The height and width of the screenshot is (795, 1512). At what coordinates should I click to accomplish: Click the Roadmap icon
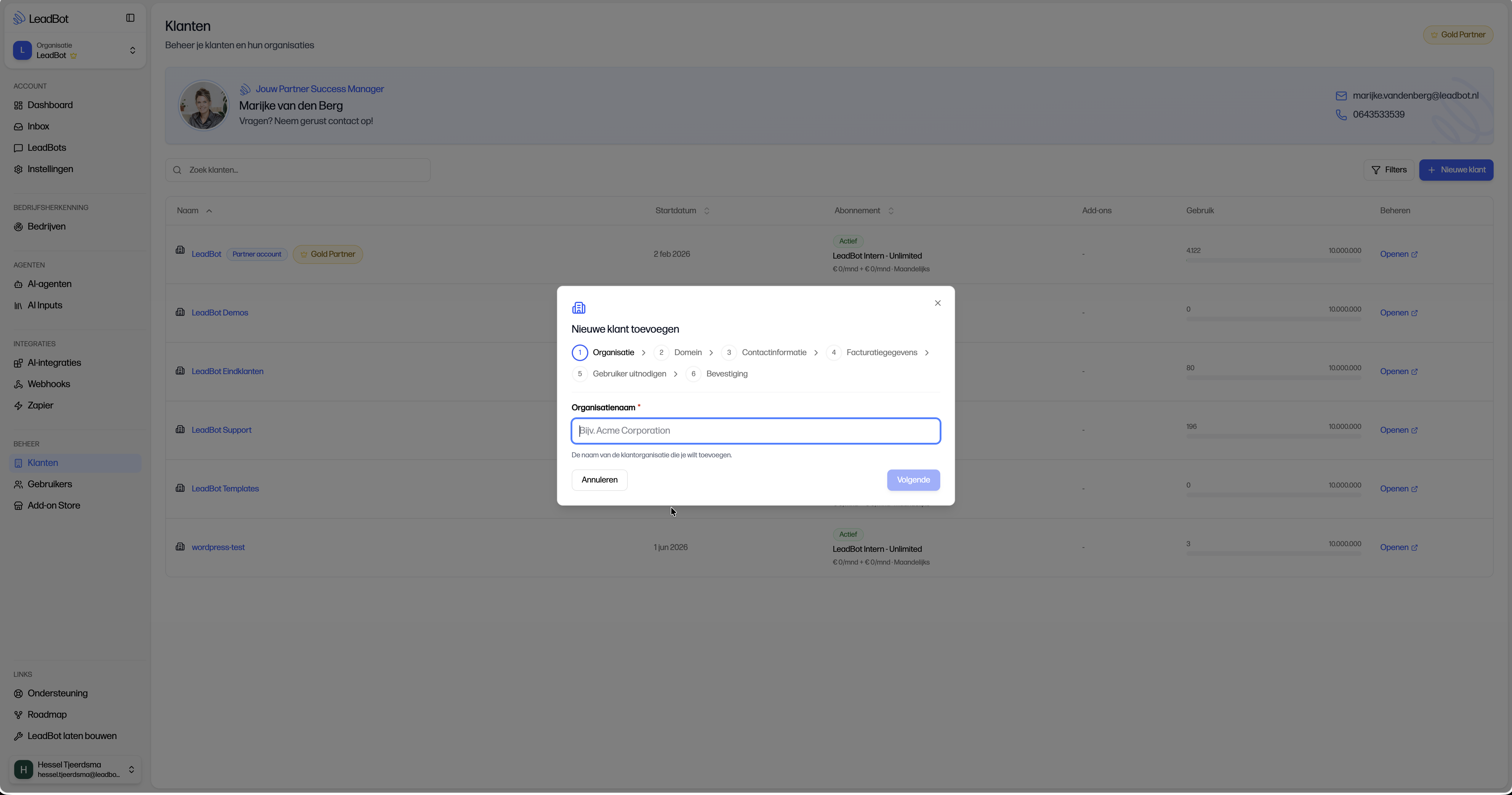click(x=18, y=715)
